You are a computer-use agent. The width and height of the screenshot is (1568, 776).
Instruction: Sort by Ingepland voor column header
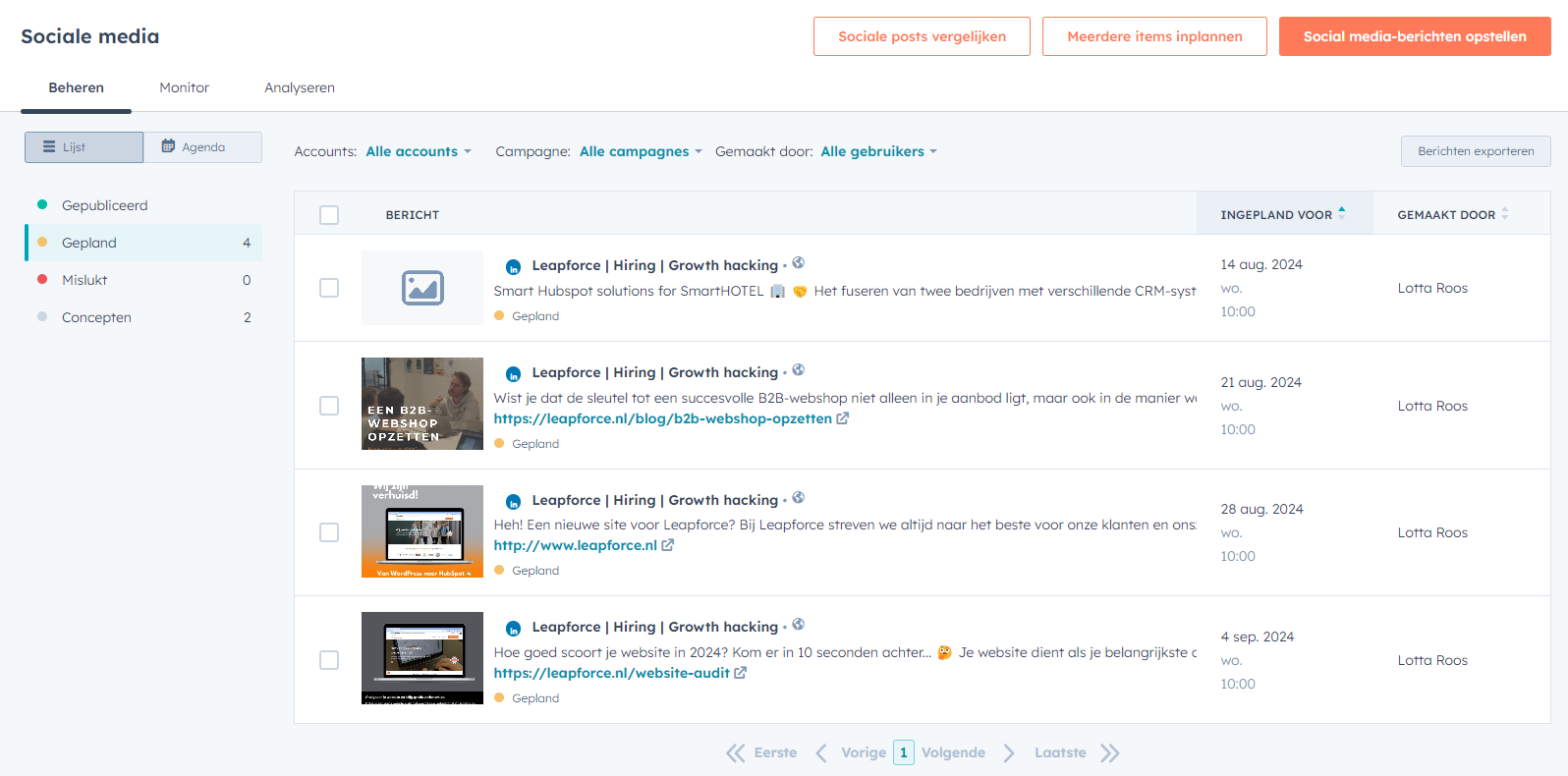tap(1284, 214)
